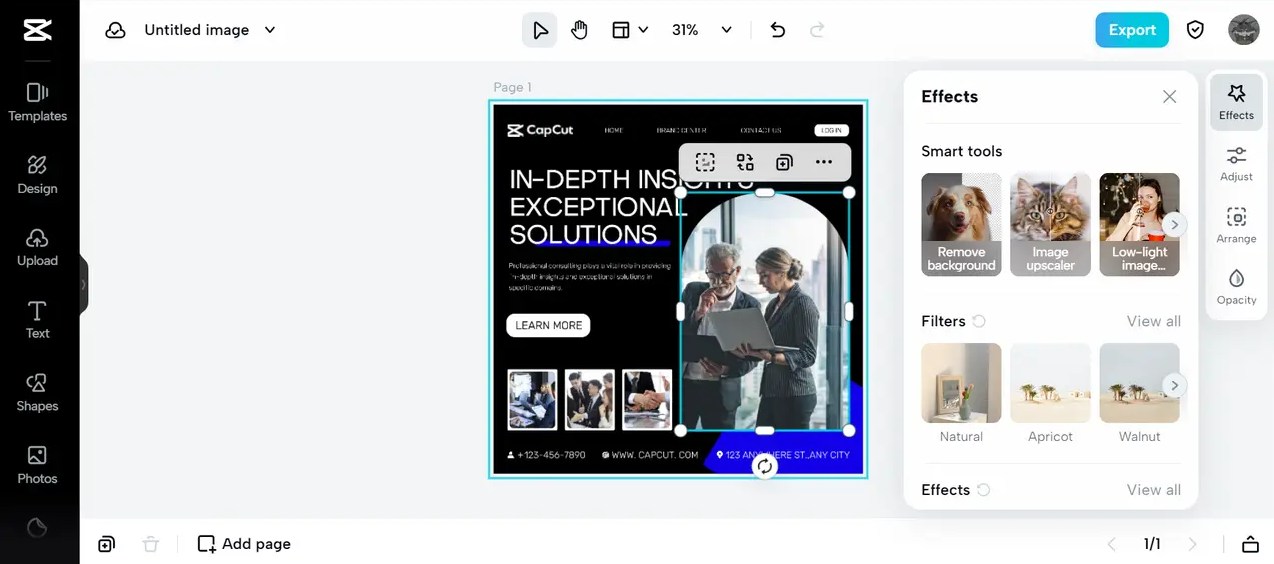Show more Smart tools with arrow
Screen dimensions: 1274x564
(1175, 225)
